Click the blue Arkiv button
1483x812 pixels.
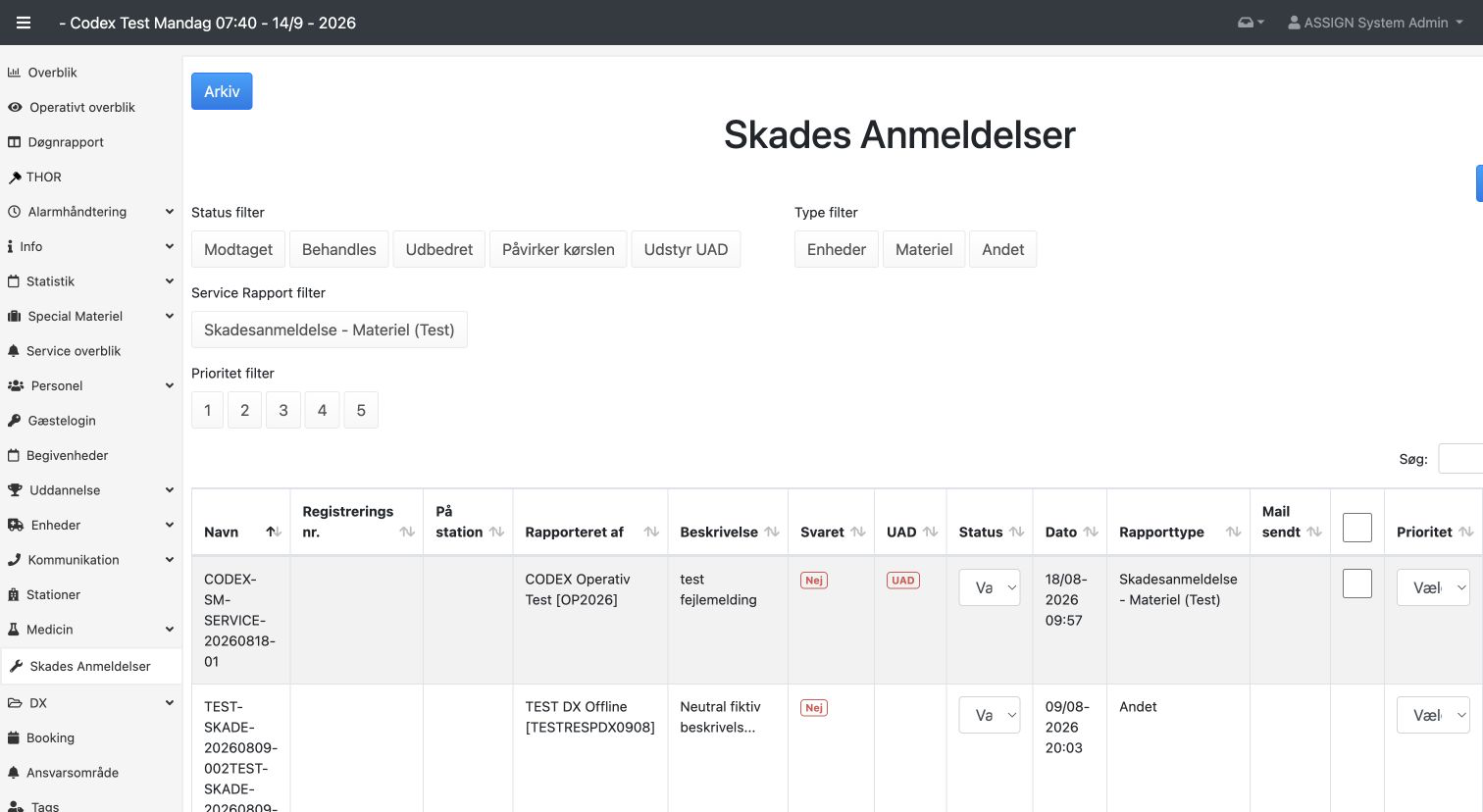[x=222, y=91]
